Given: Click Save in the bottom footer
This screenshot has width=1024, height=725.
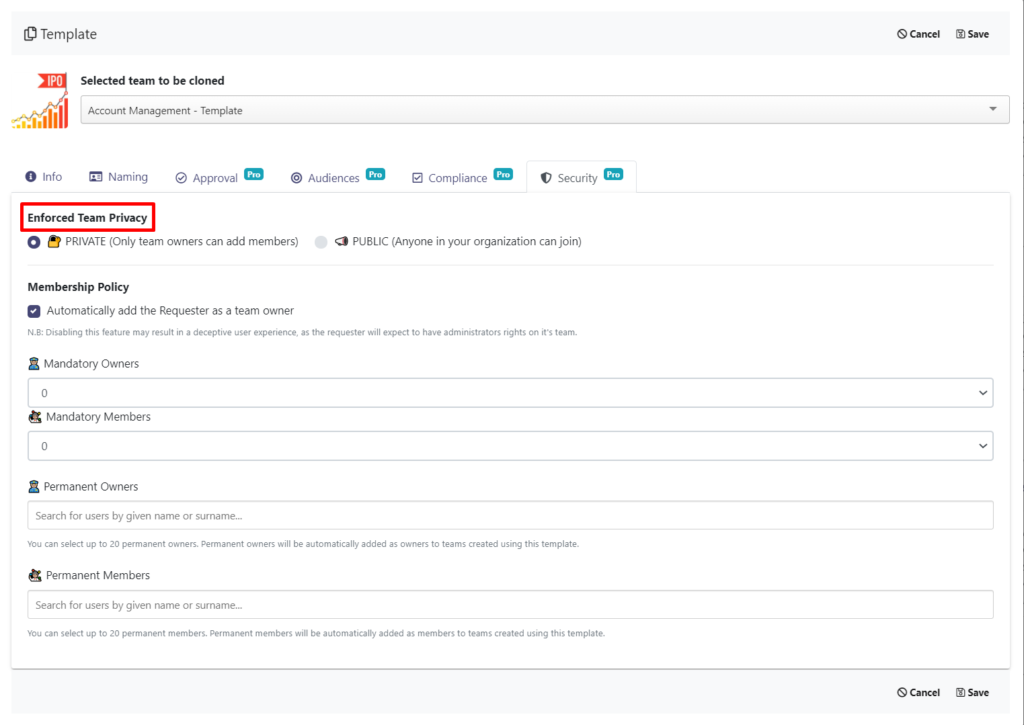Looking at the screenshot, I should 972,692.
